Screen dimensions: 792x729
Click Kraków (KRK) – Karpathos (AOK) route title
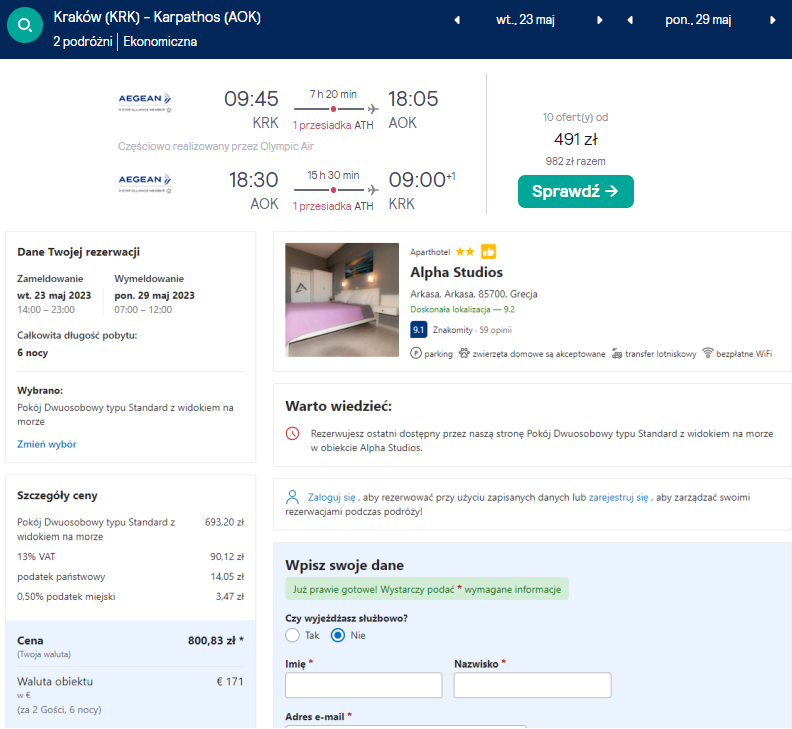tap(157, 17)
